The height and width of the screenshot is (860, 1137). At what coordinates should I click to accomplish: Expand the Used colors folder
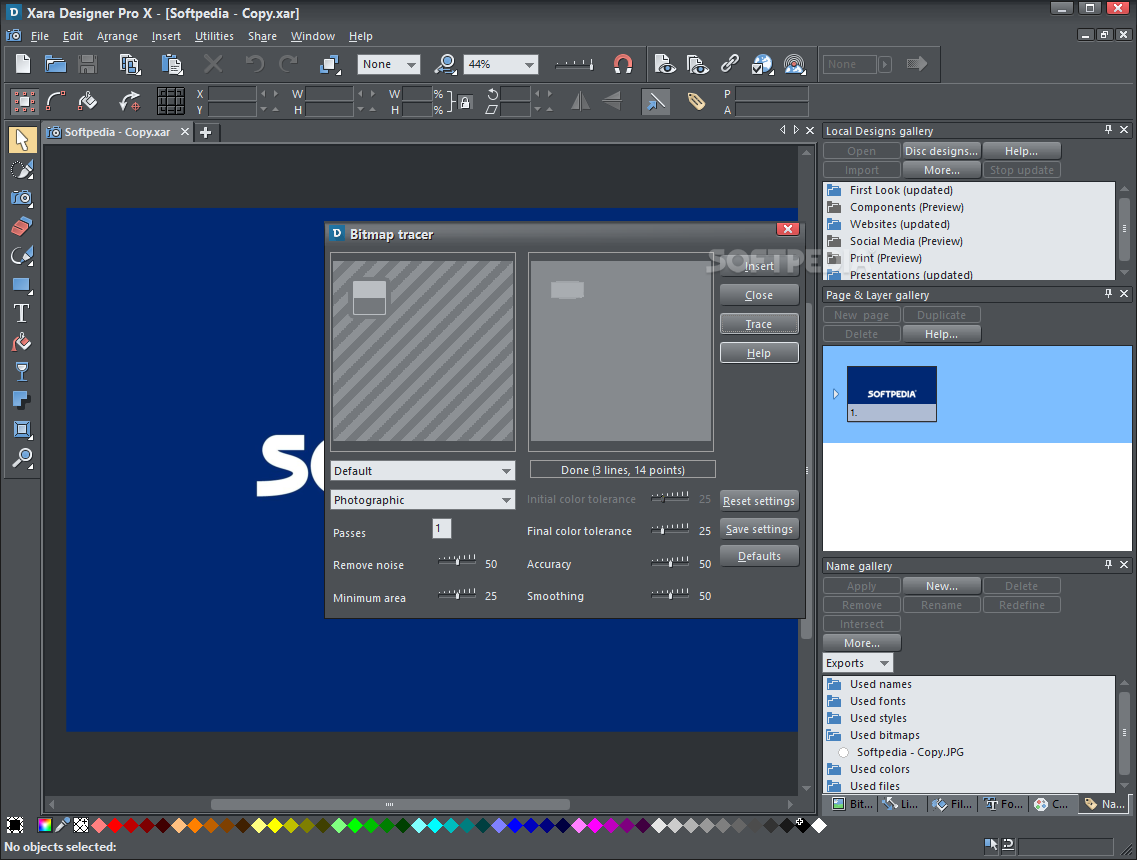pos(835,769)
